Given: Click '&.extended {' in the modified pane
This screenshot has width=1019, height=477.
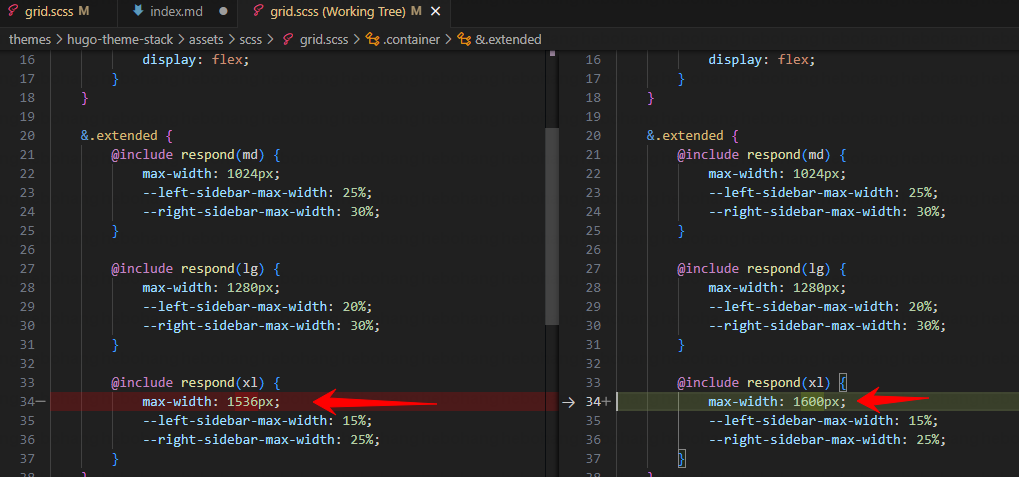Looking at the screenshot, I should pos(693,136).
